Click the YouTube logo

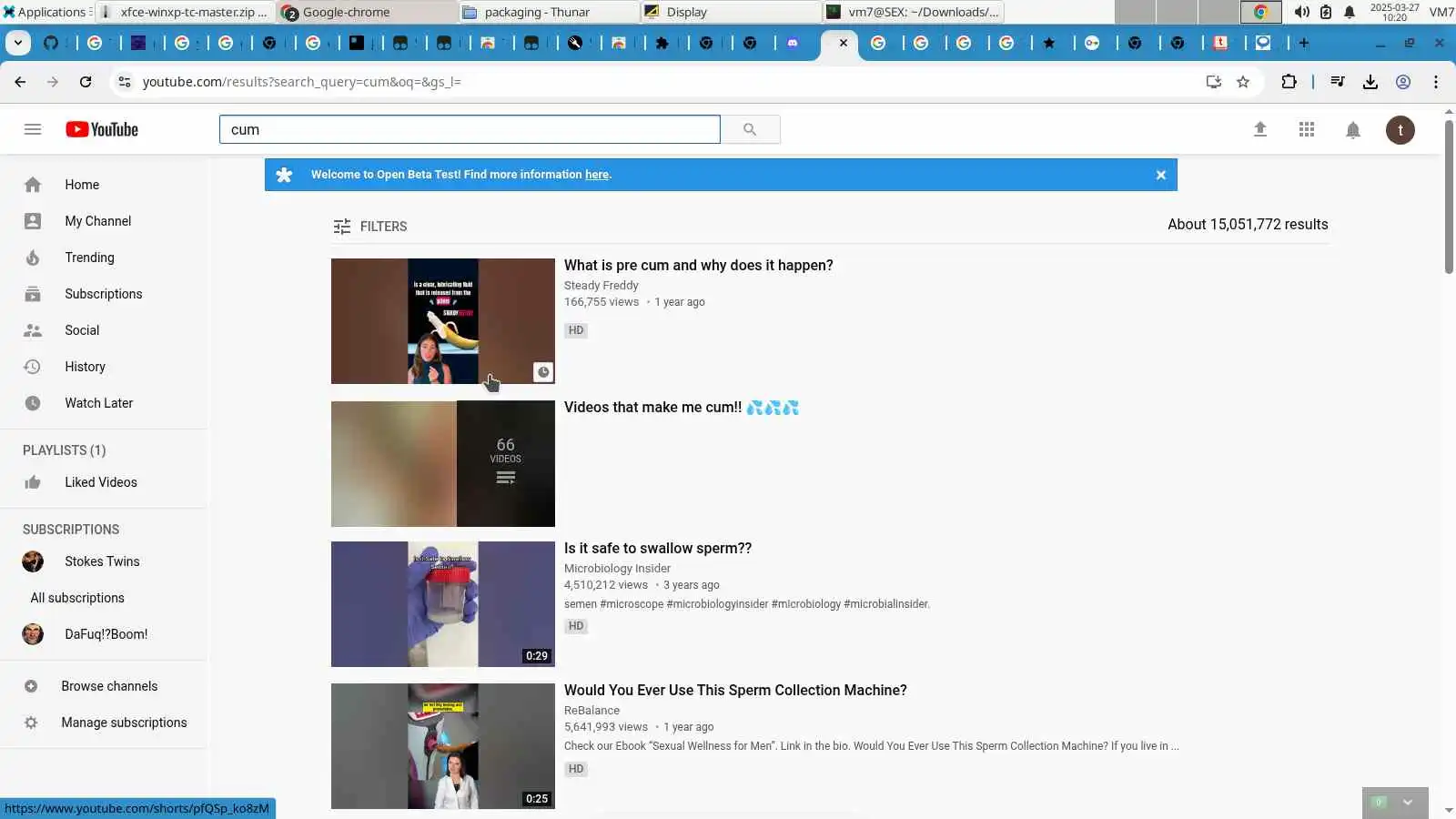coord(102,129)
